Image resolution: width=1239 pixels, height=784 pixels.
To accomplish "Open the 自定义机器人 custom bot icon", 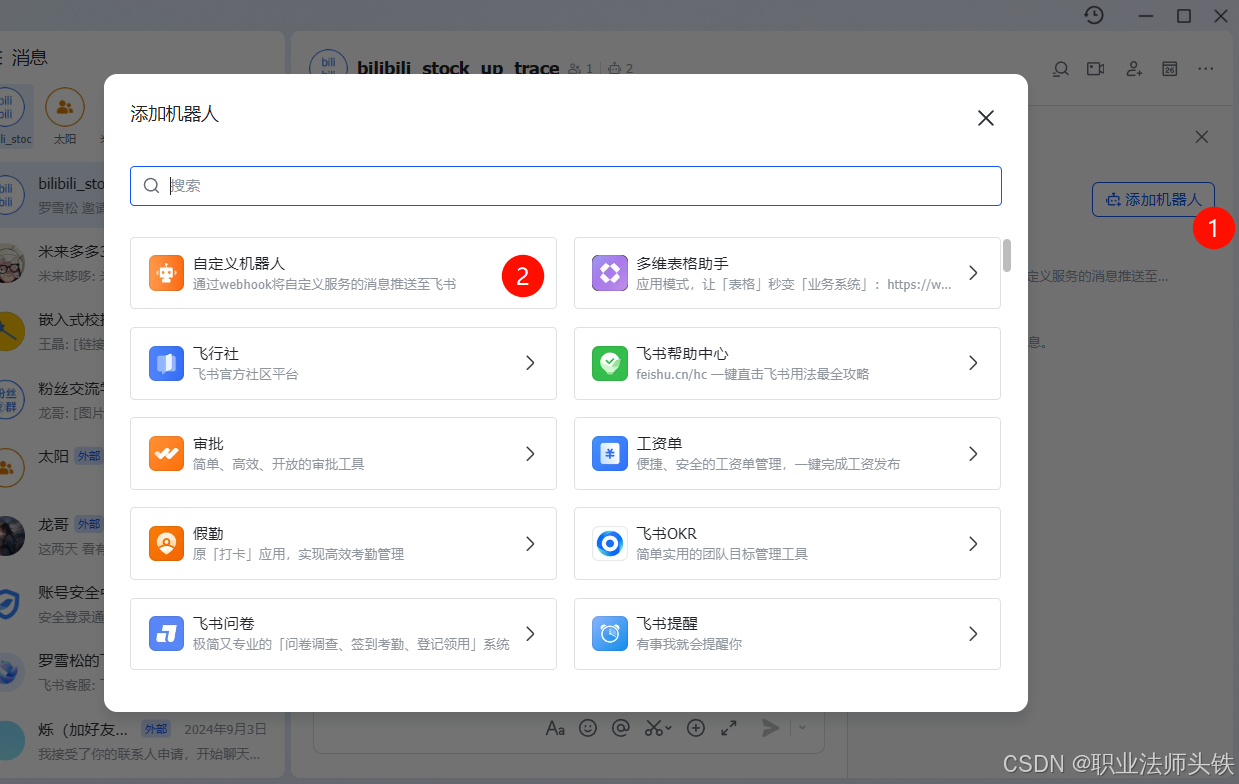I will coord(166,273).
